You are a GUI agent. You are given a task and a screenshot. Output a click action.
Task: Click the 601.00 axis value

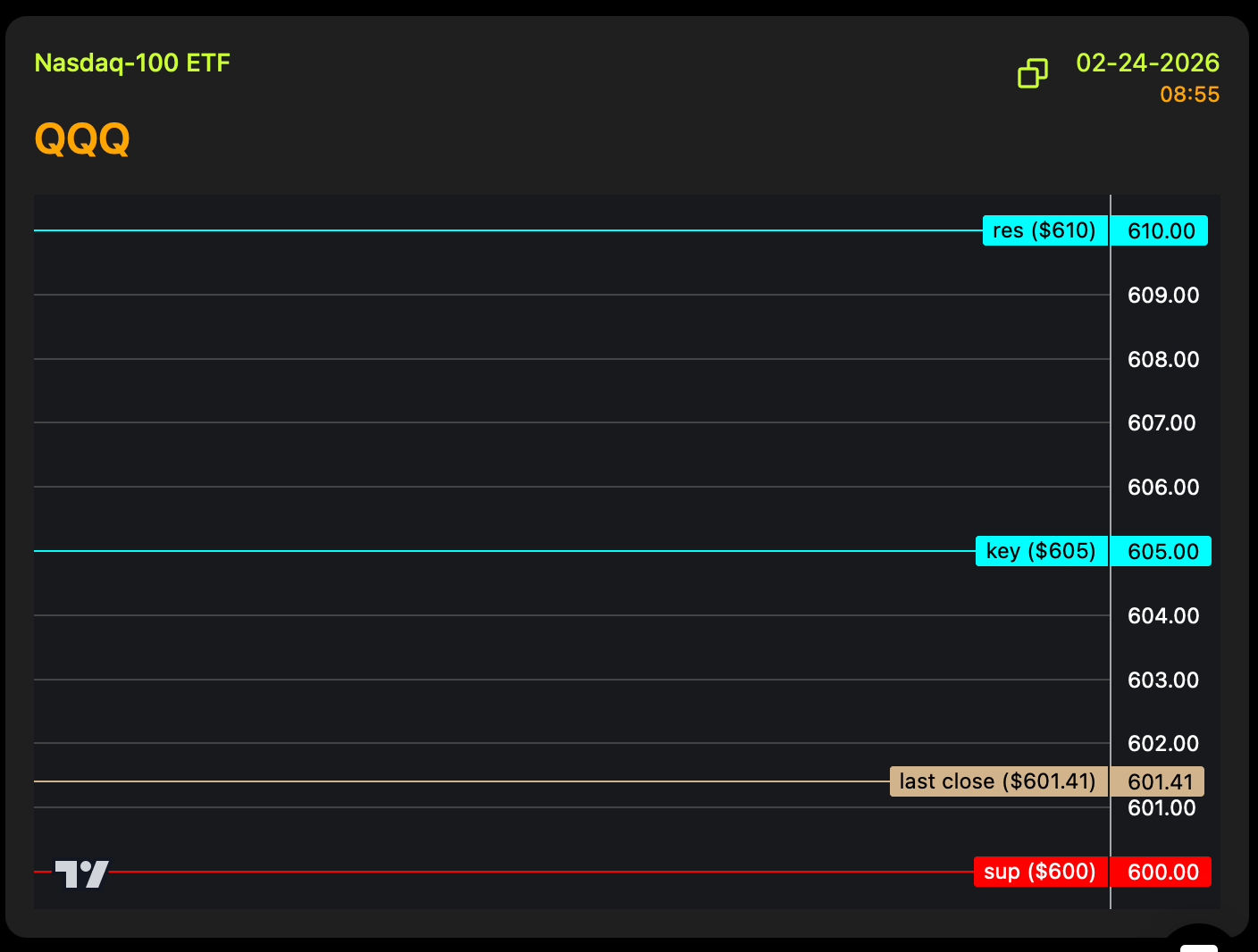pos(1162,808)
